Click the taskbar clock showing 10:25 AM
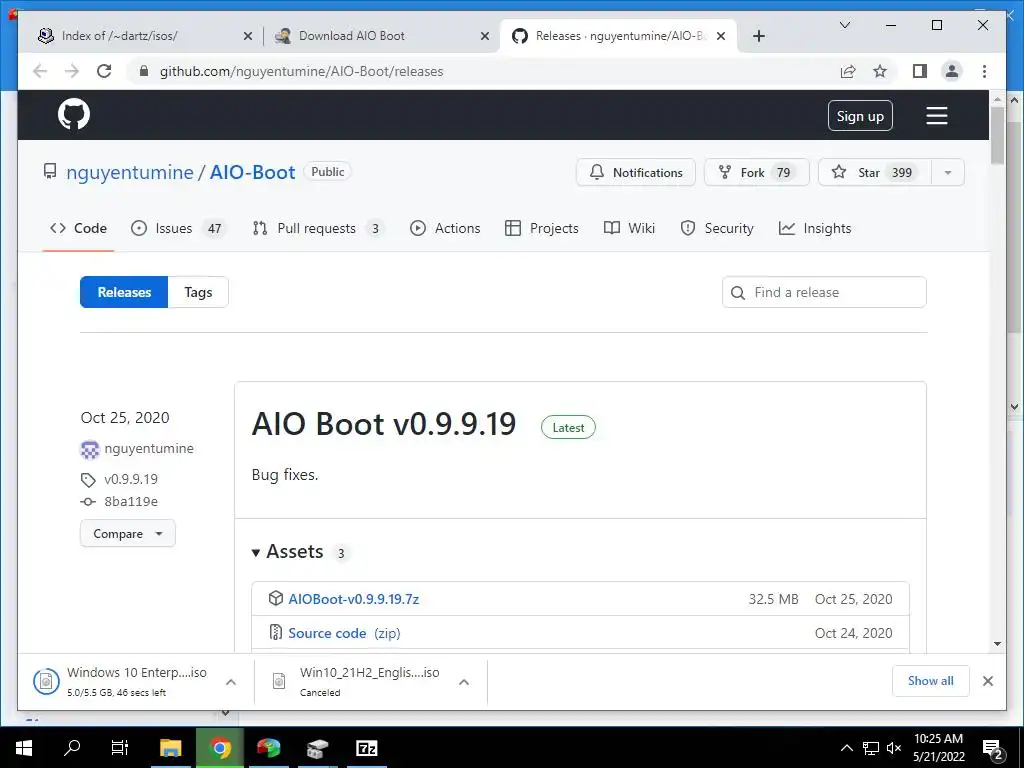 (938, 748)
